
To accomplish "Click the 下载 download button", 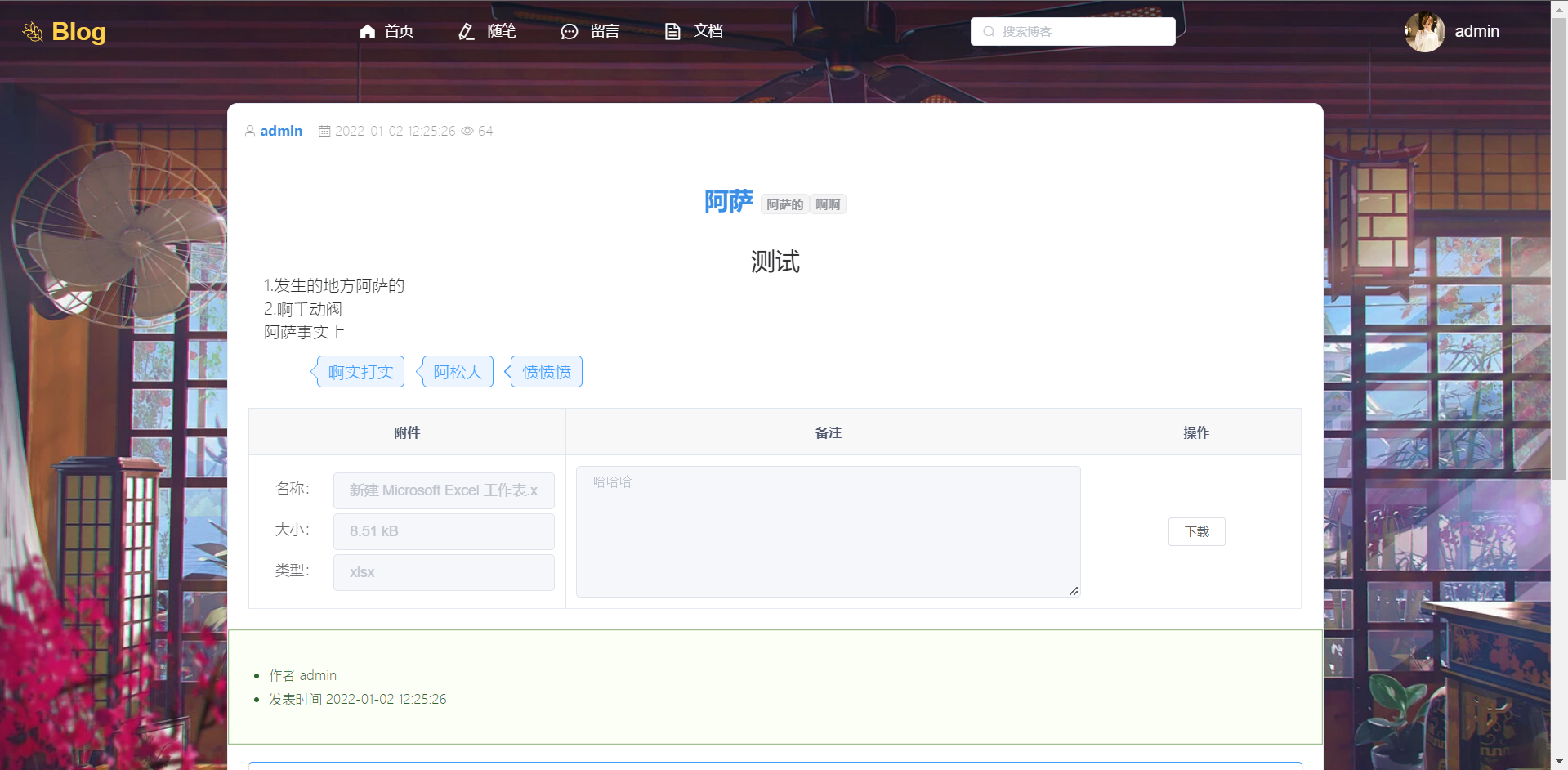I will pyautogui.click(x=1196, y=531).
